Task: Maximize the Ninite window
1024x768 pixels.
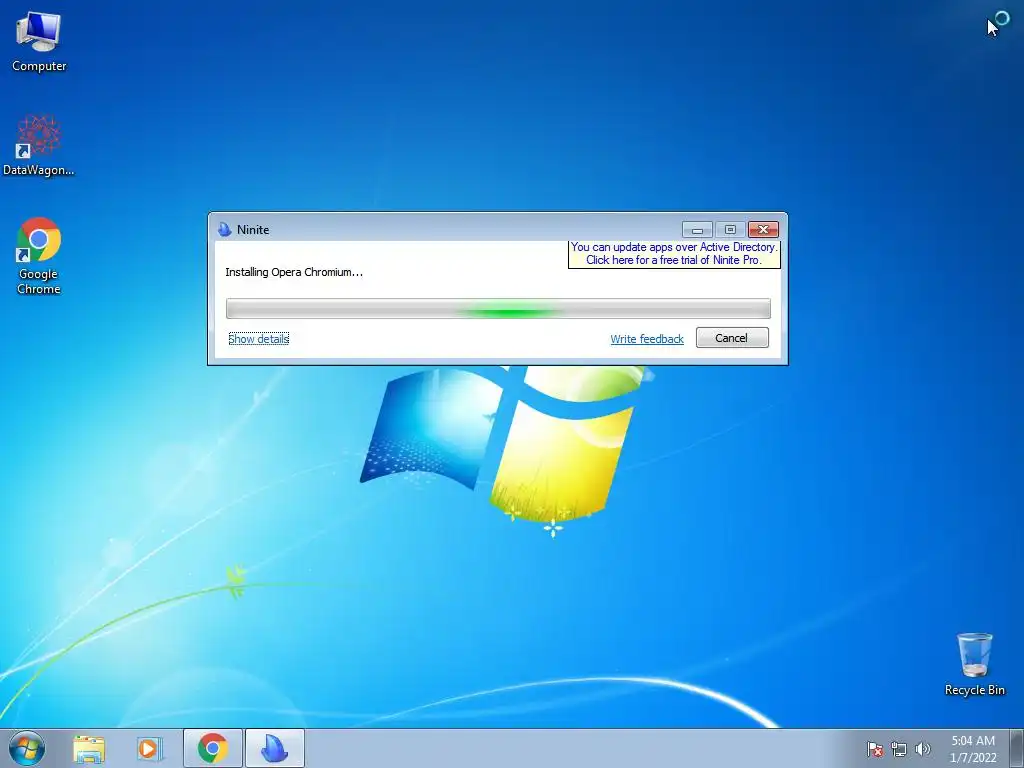Action: point(730,230)
